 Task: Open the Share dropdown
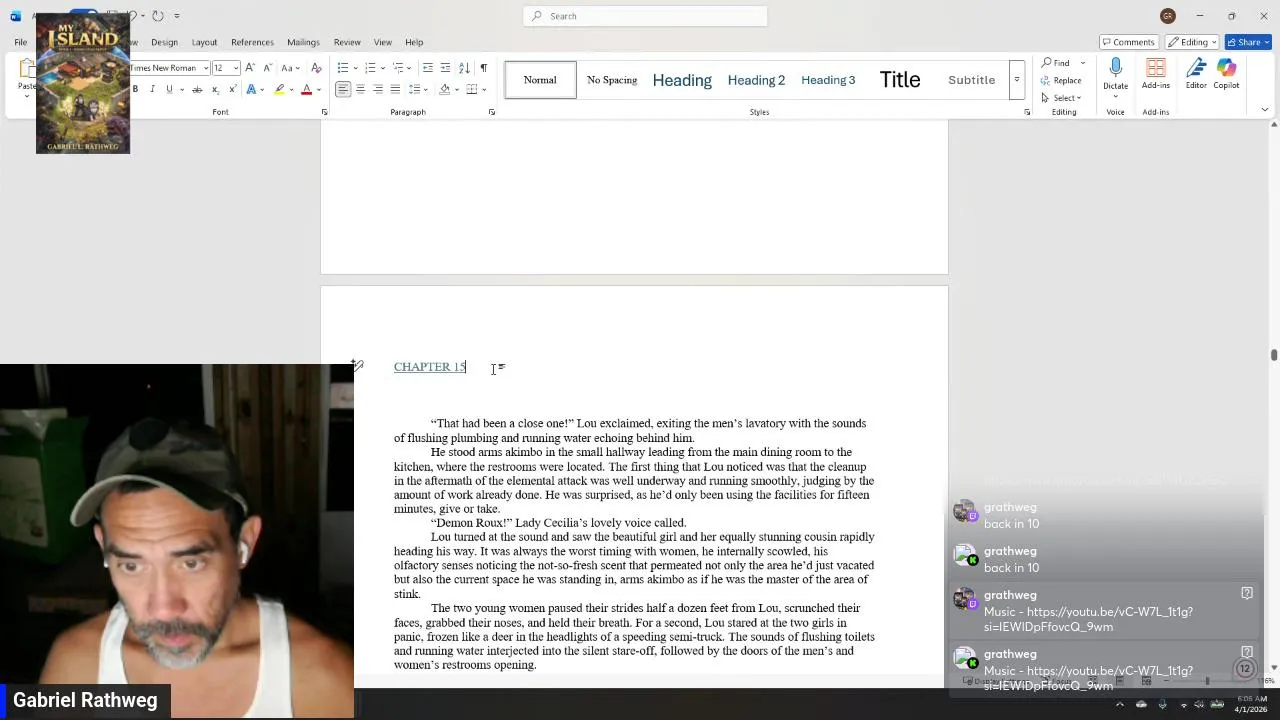click(1249, 42)
